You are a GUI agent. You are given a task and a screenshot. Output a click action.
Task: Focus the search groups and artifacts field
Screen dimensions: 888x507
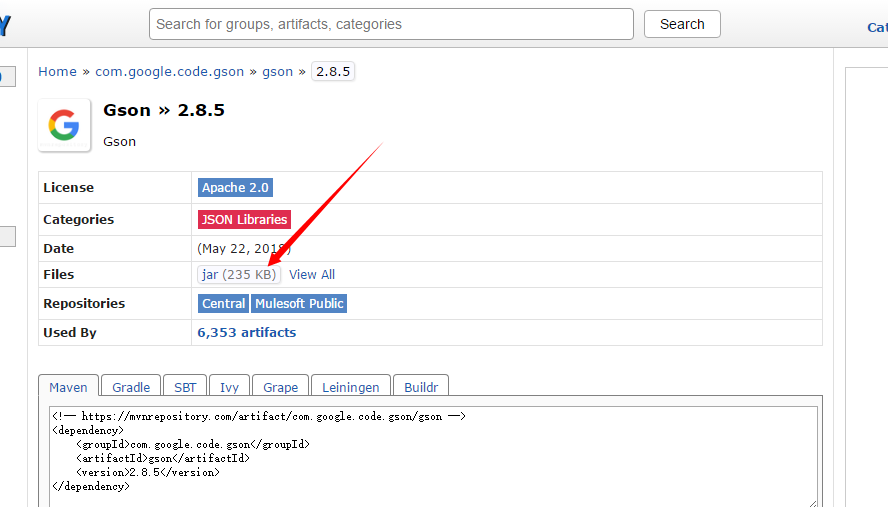391,24
